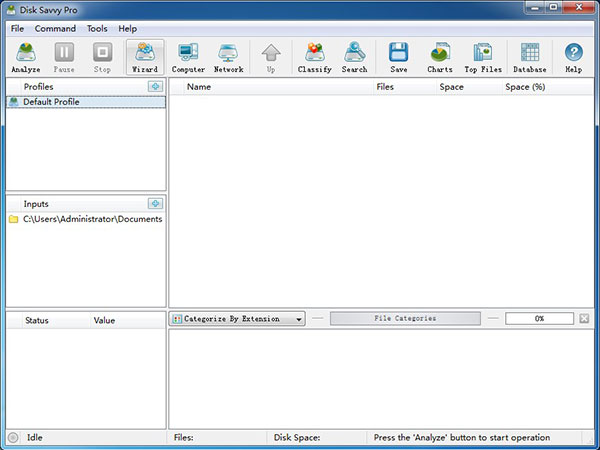Click the Analyze toolbar icon
This screenshot has height=450, width=600.
pyautogui.click(x=25, y=58)
